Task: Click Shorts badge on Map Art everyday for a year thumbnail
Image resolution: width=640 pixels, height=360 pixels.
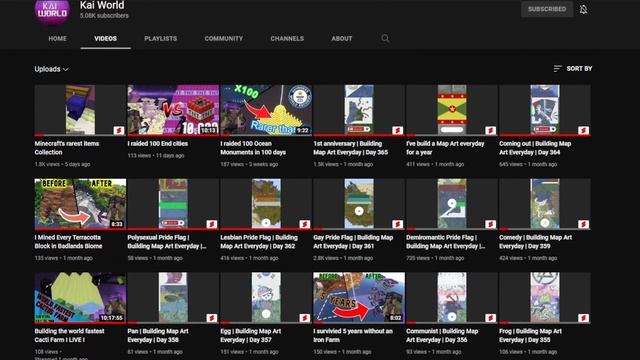Action: [x=490, y=130]
